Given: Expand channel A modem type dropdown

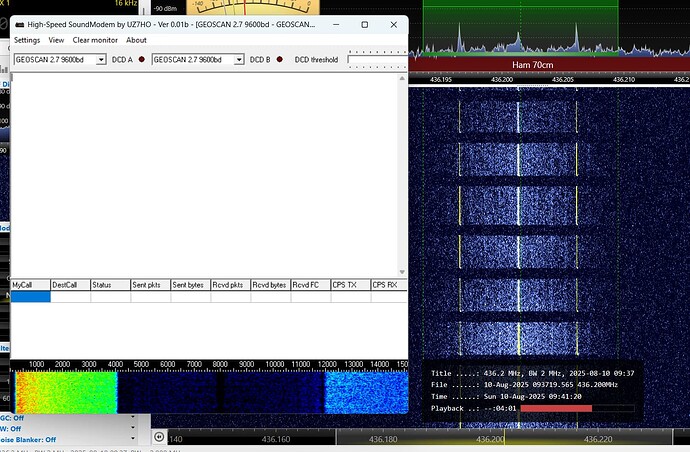Looking at the screenshot, I should click(x=101, y=60).
